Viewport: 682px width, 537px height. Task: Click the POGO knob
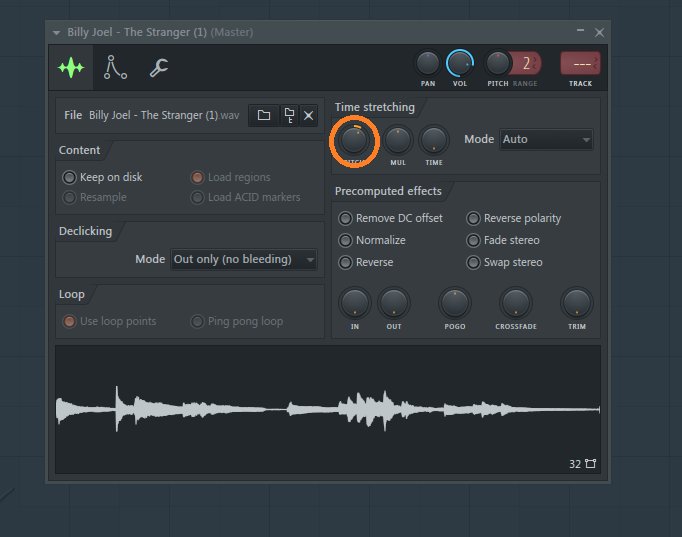click(x=455, y=303)
